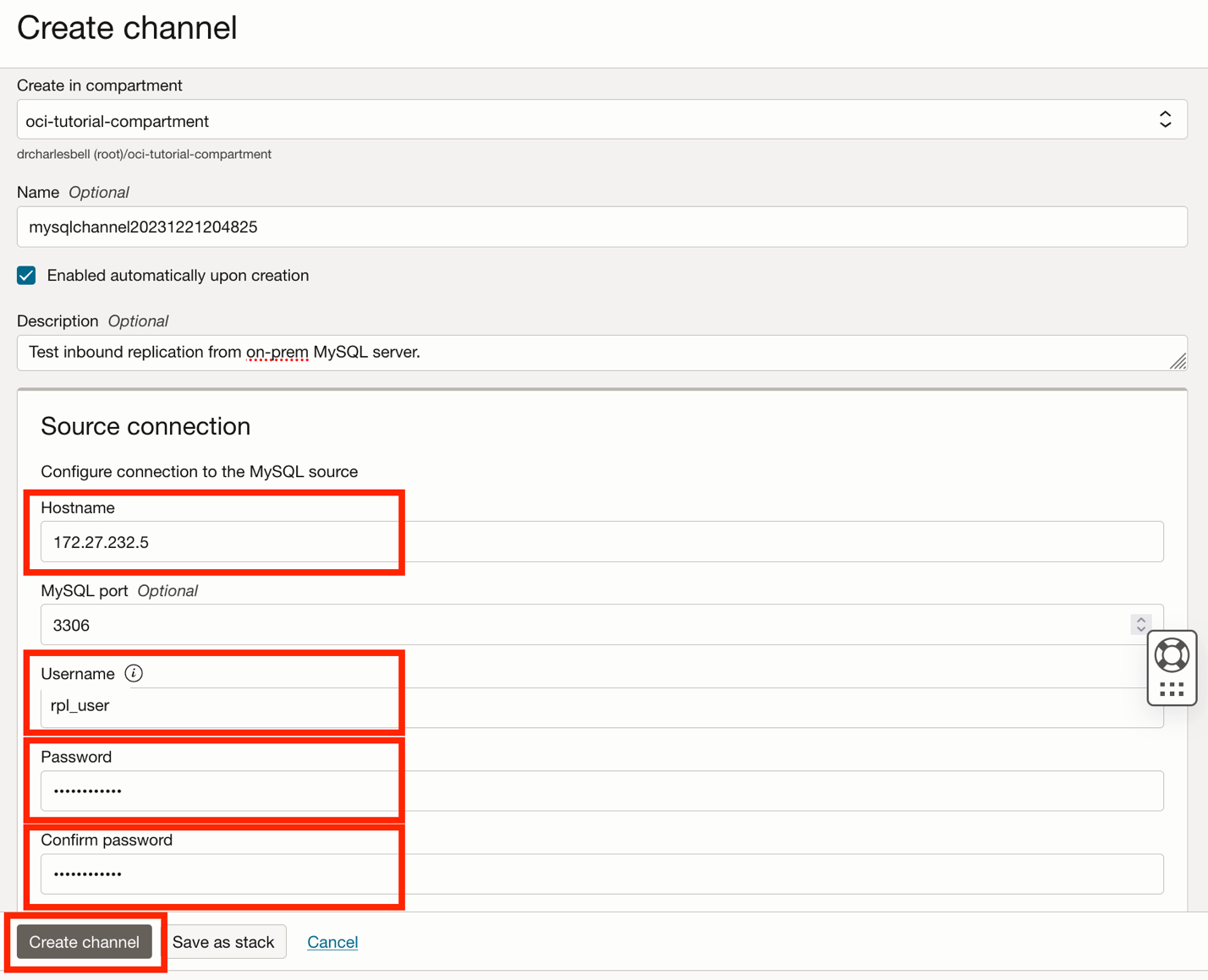The height and width of the screenshot is (980, 1208).
Task: Click the Description text area
Action: pos(601,353)
